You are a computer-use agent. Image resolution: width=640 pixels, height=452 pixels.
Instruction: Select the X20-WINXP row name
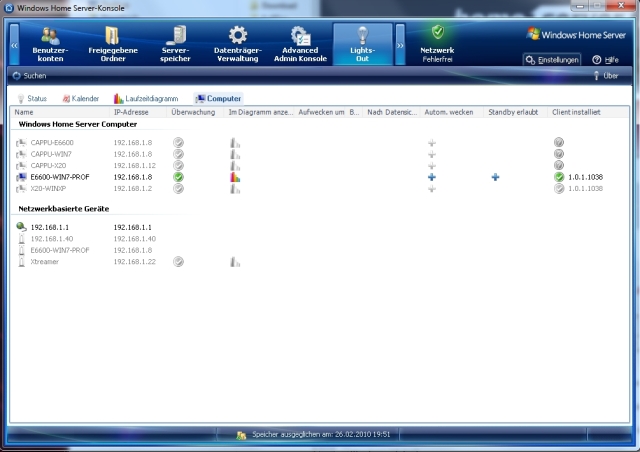[48, 188]
